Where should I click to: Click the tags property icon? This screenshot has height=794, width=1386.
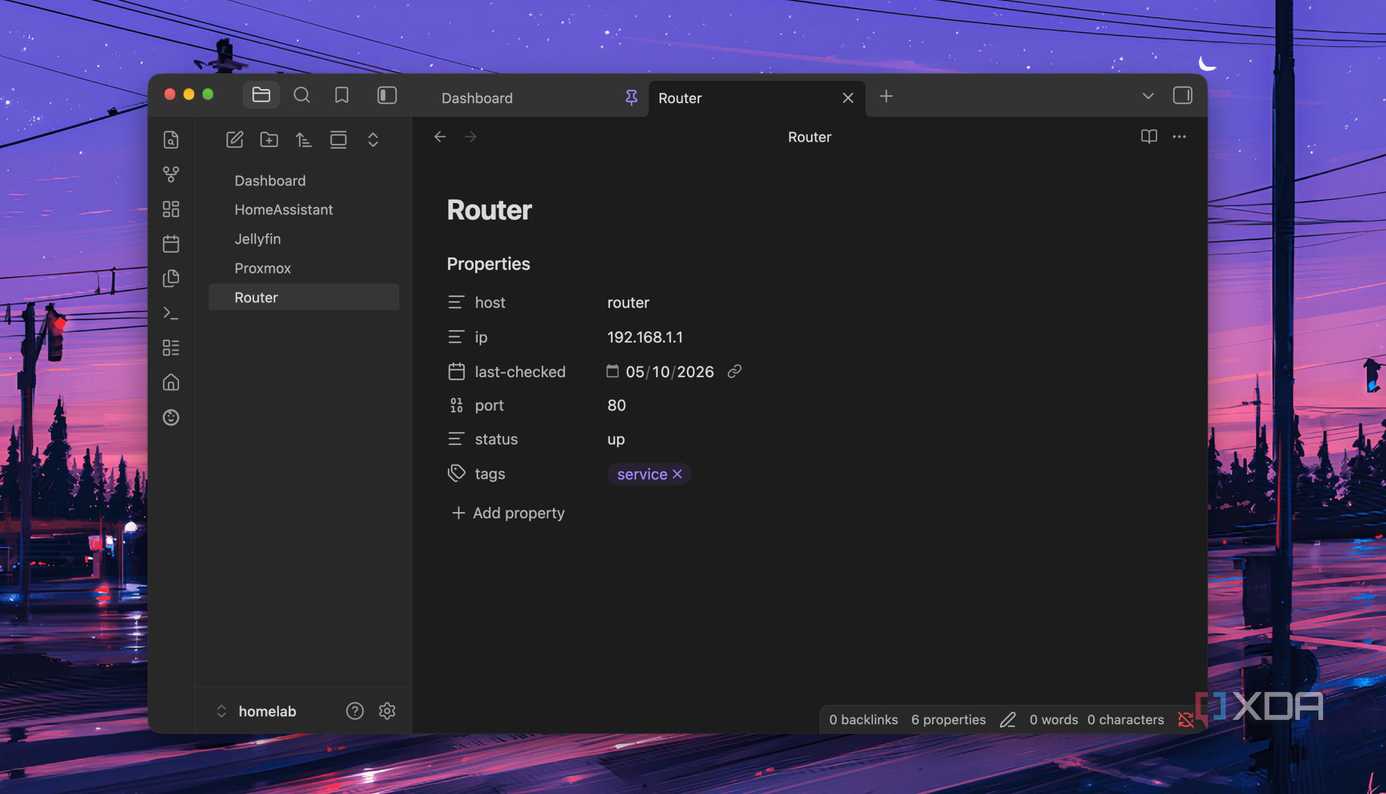(456, 473)
